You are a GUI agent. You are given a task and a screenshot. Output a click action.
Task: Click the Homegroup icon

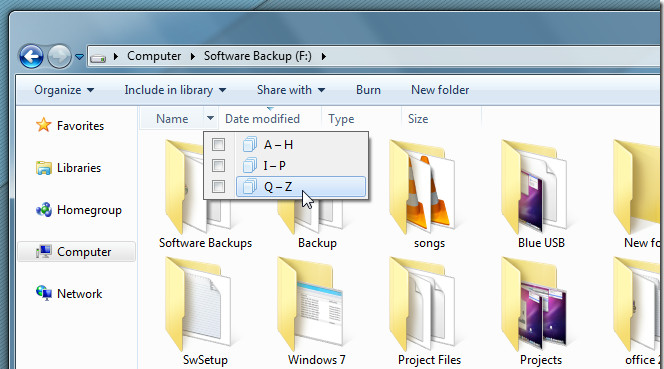pos(44,210)
